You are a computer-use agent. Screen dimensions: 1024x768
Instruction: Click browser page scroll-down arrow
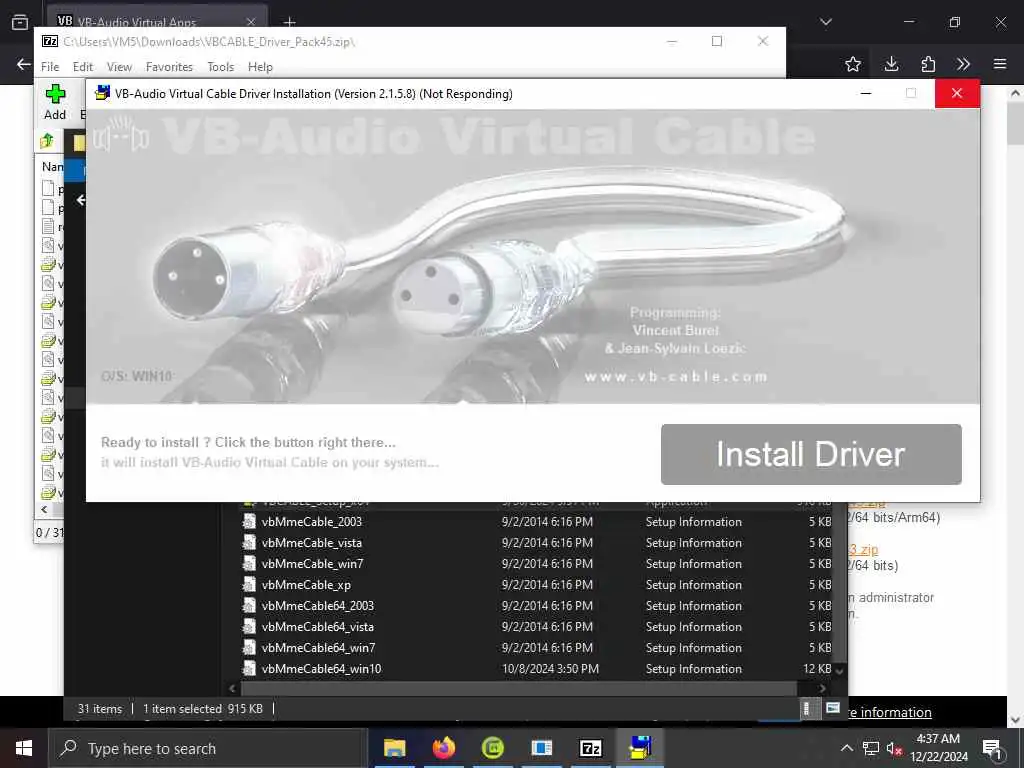click(1016, 720)
